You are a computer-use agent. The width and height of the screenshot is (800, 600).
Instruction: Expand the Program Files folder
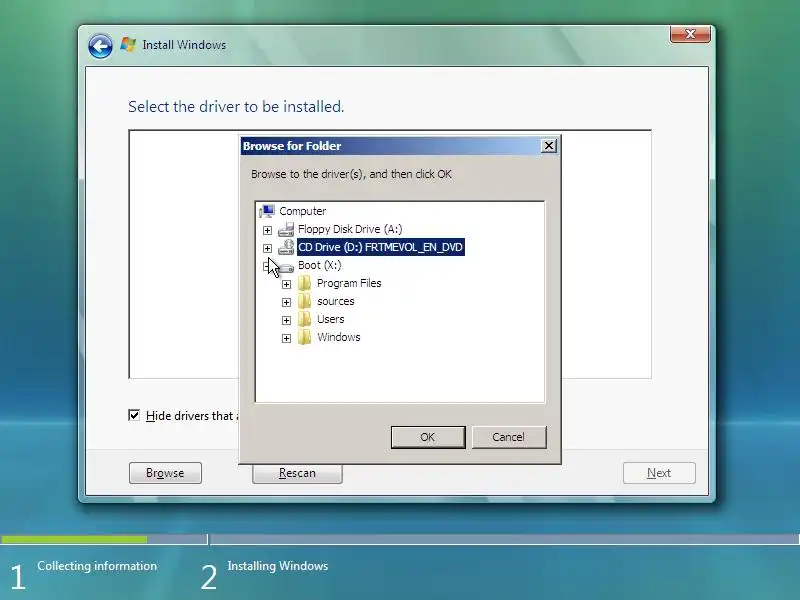286,284
